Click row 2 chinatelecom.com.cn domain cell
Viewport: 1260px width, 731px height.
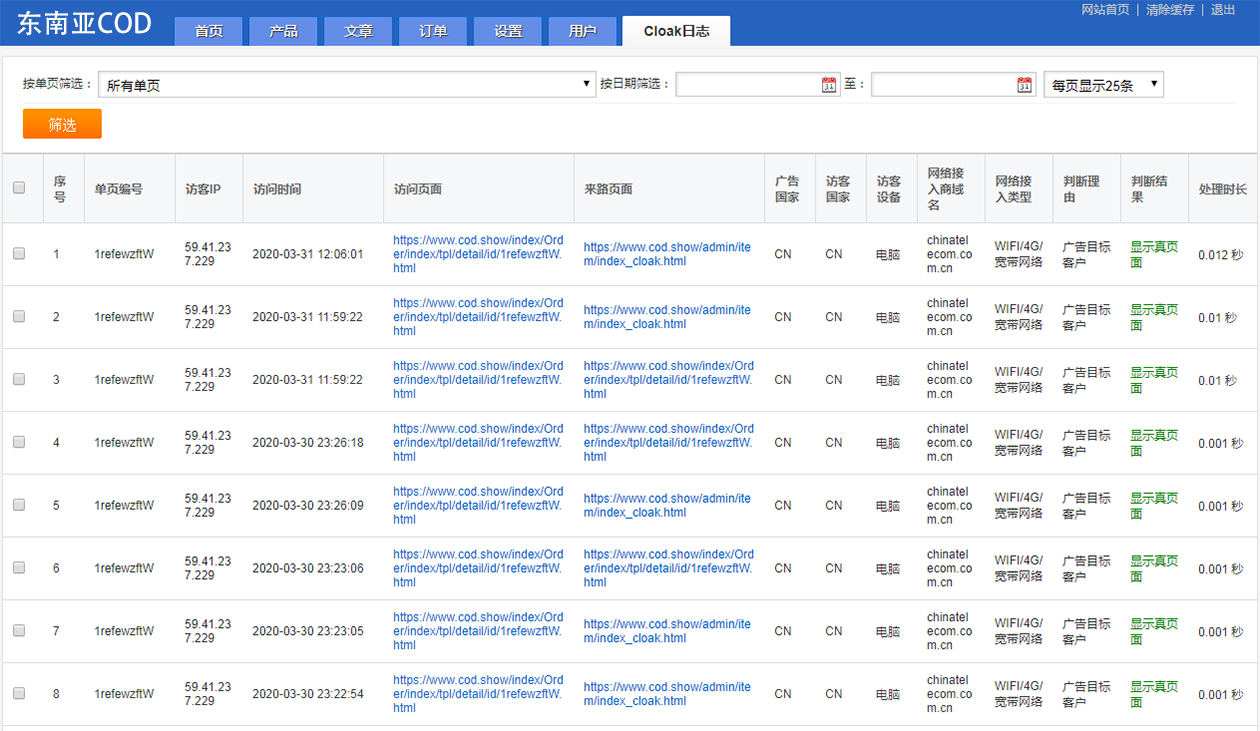949,316
